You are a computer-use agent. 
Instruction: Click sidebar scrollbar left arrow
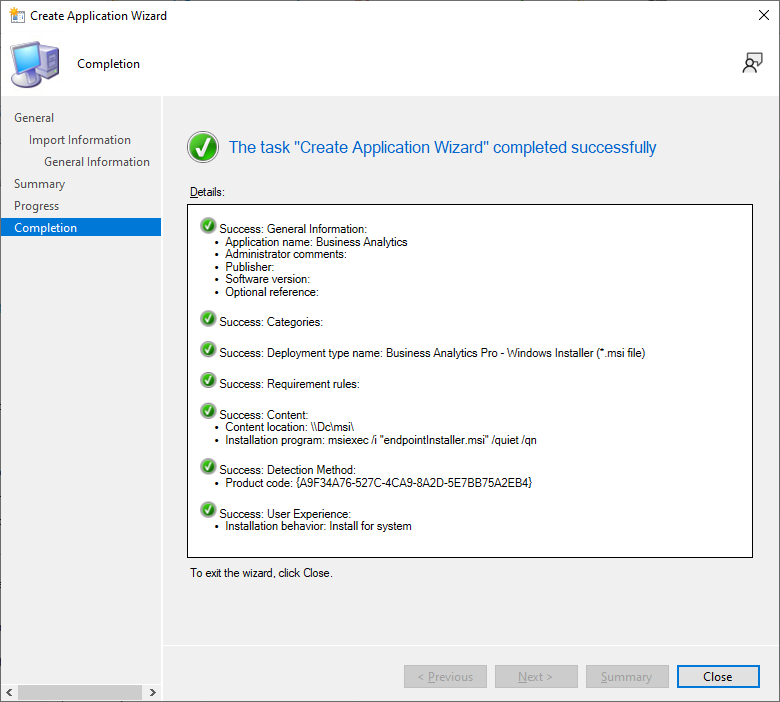coord(9,692)
